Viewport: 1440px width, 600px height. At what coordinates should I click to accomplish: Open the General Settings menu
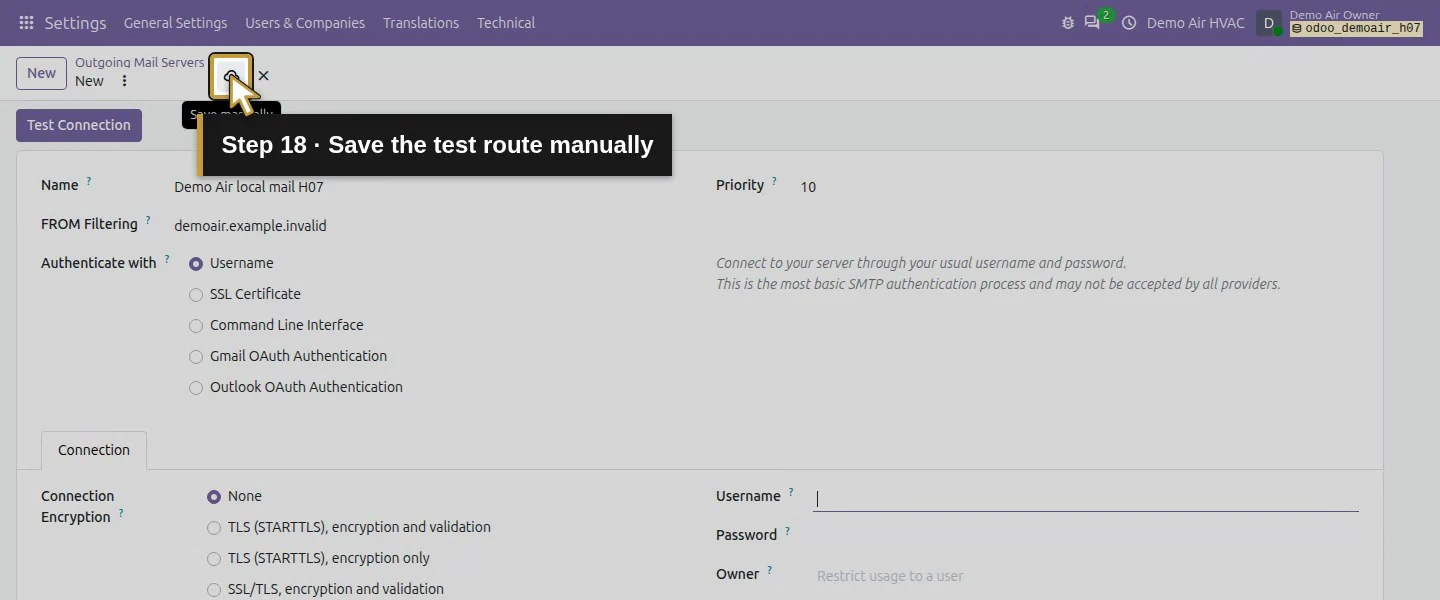(176, 23)
